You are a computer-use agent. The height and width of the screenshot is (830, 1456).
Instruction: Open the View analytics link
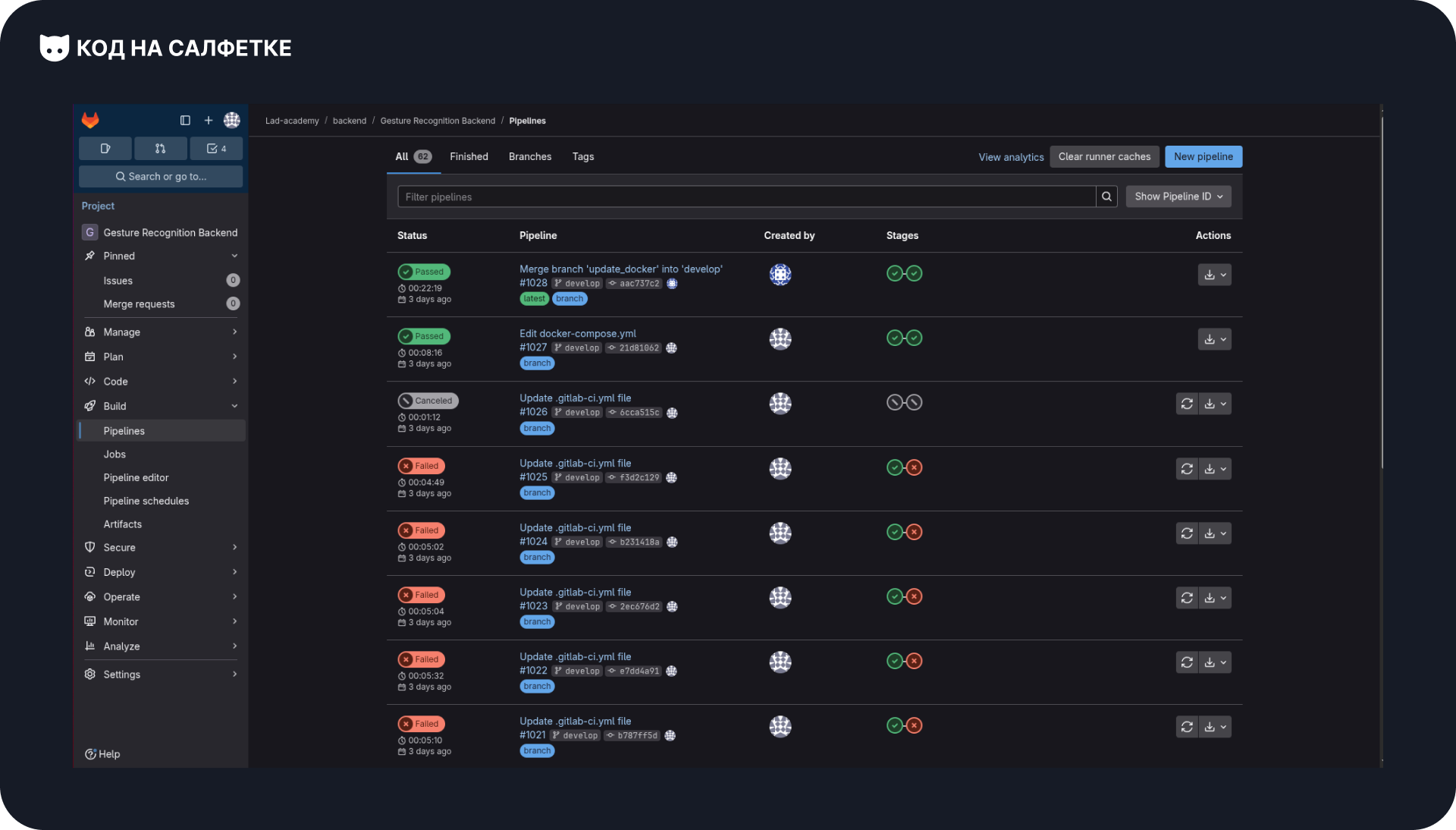pyautogui.click(x=1011, y=157)
